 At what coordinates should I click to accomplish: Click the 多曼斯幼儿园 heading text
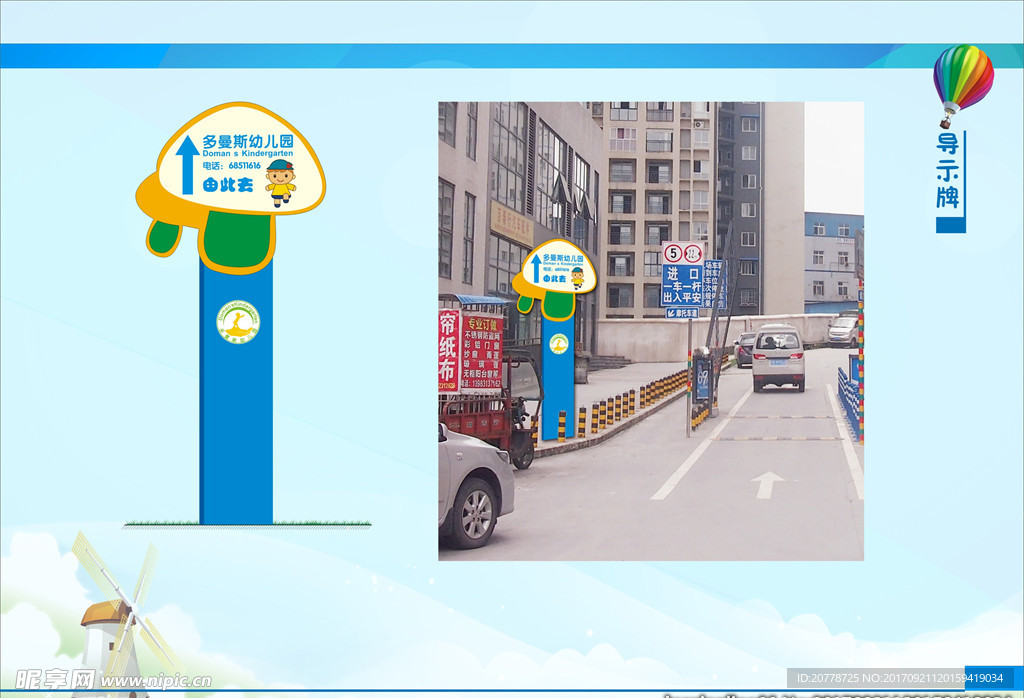[x=248, y=142]
